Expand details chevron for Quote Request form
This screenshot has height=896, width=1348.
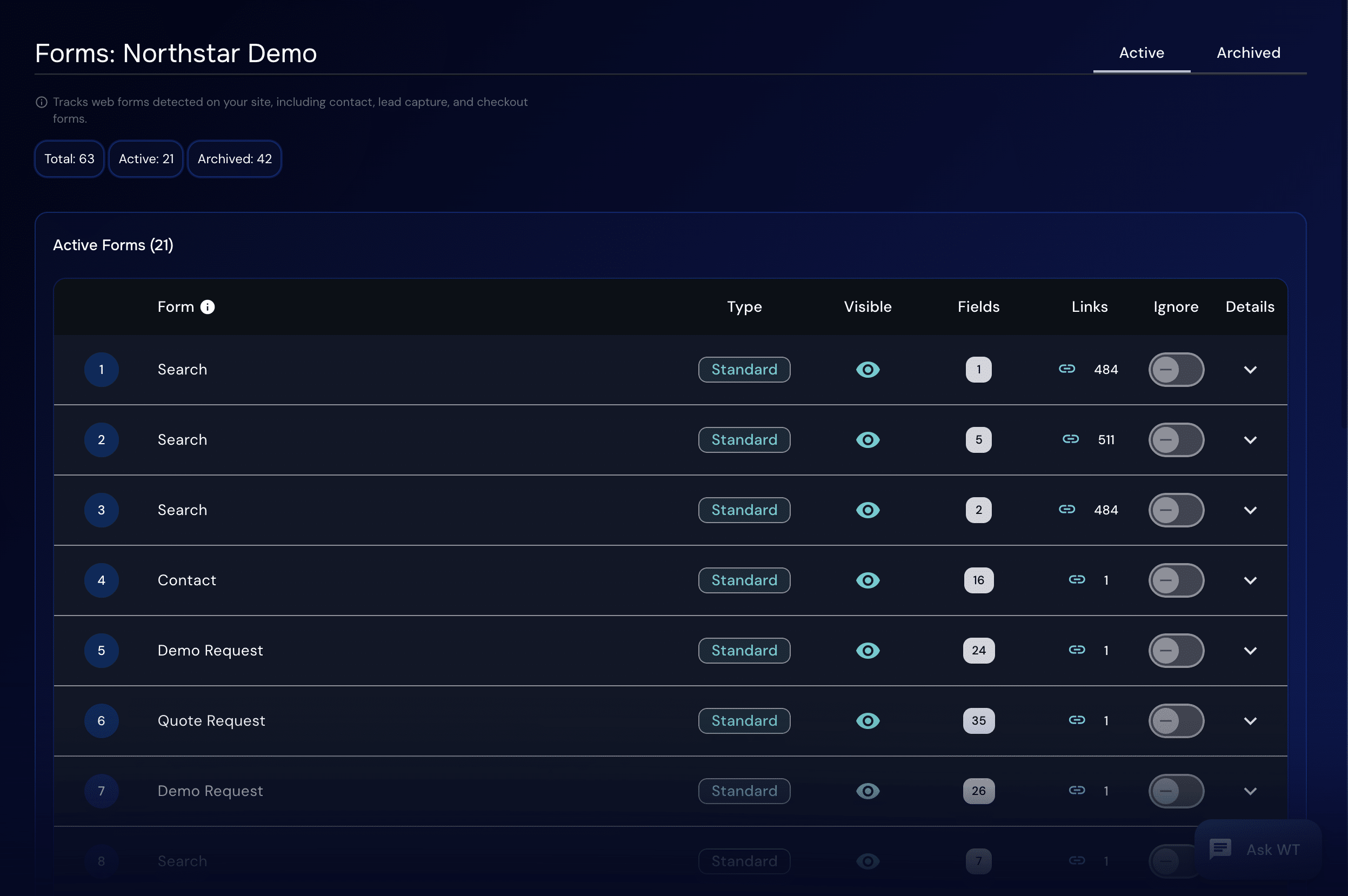(1250, 721)
